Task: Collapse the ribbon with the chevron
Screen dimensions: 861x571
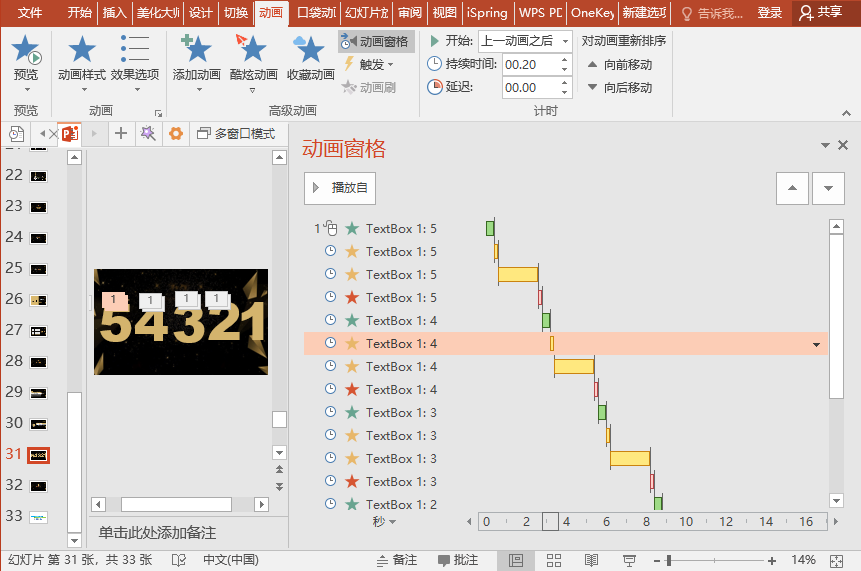Action: 846,113
